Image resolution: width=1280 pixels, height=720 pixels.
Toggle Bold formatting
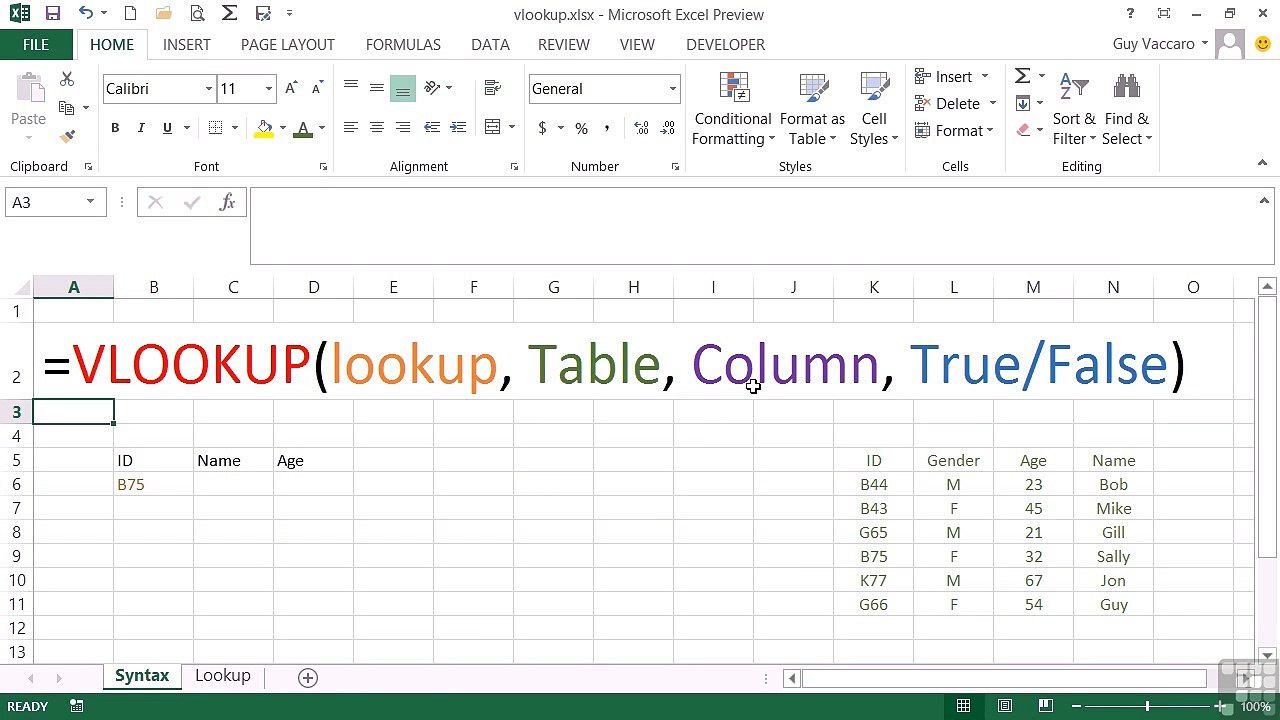[115, 128]
